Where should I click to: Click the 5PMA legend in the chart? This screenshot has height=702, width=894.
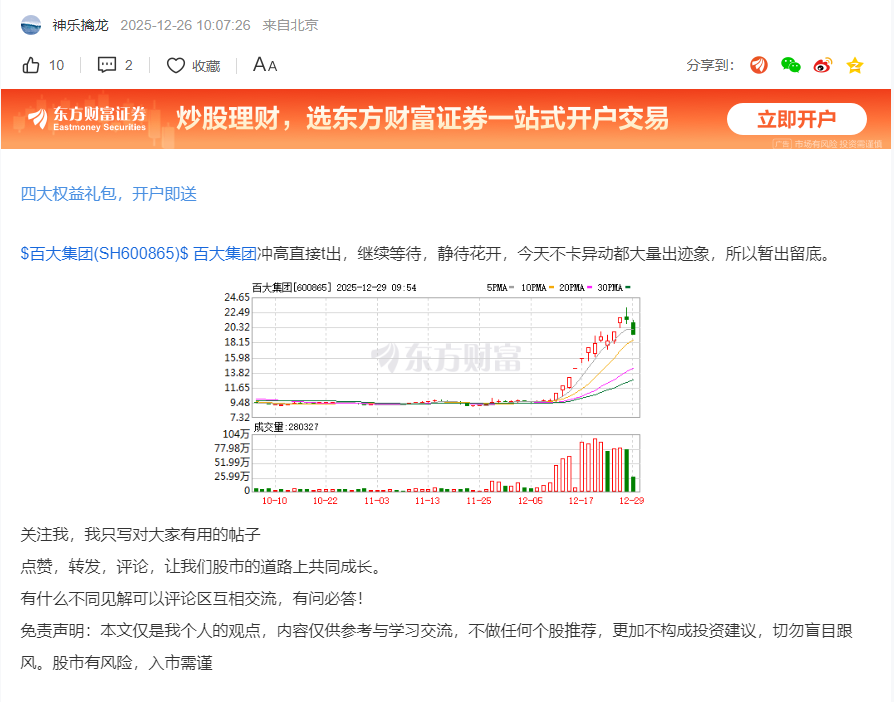click(500, 287)
